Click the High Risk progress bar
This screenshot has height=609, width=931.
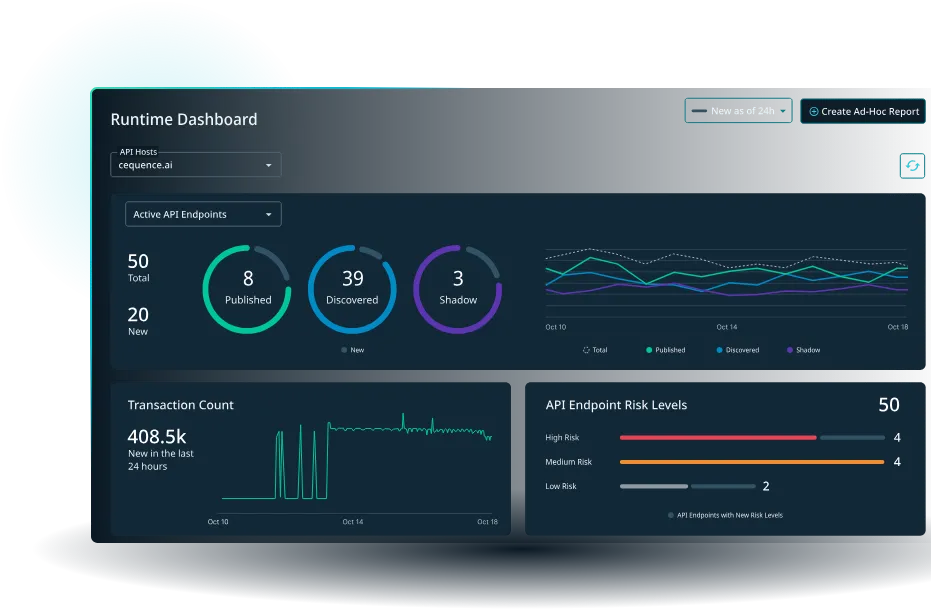pos(718,437)
